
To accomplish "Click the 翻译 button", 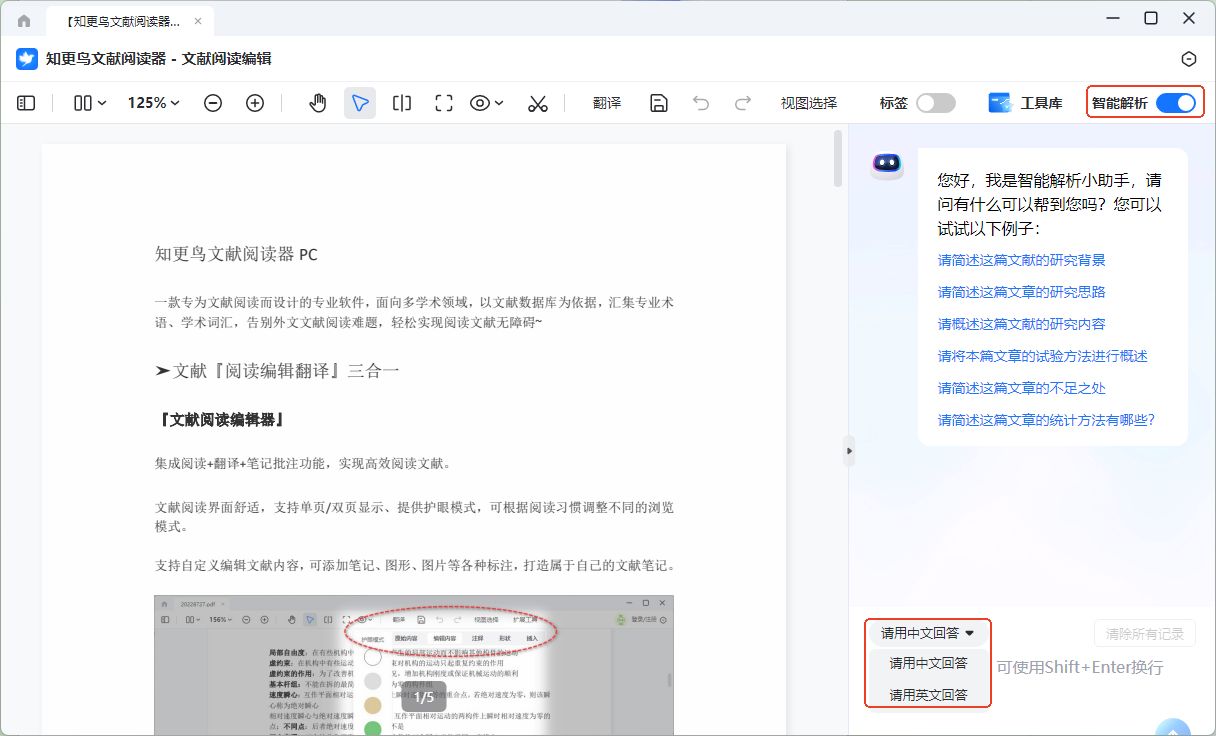I will (607, 103).
